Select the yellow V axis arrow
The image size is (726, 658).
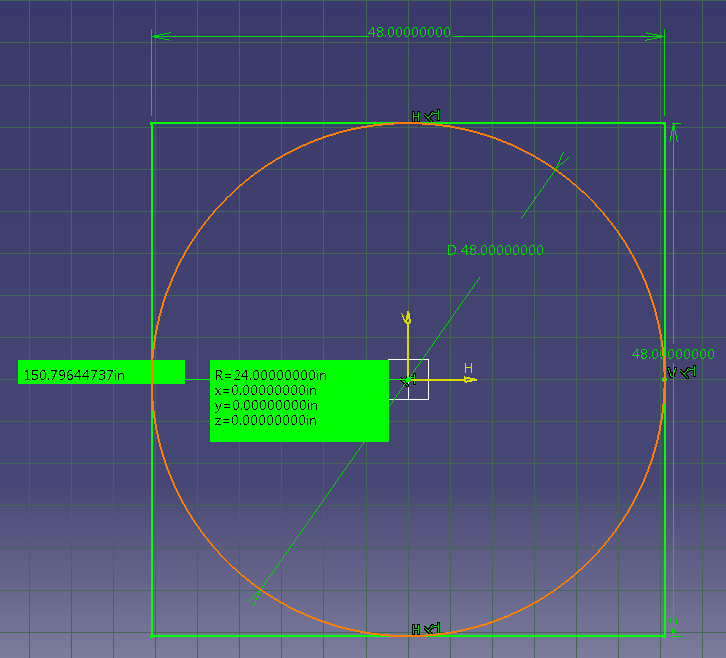pos(407,319)
